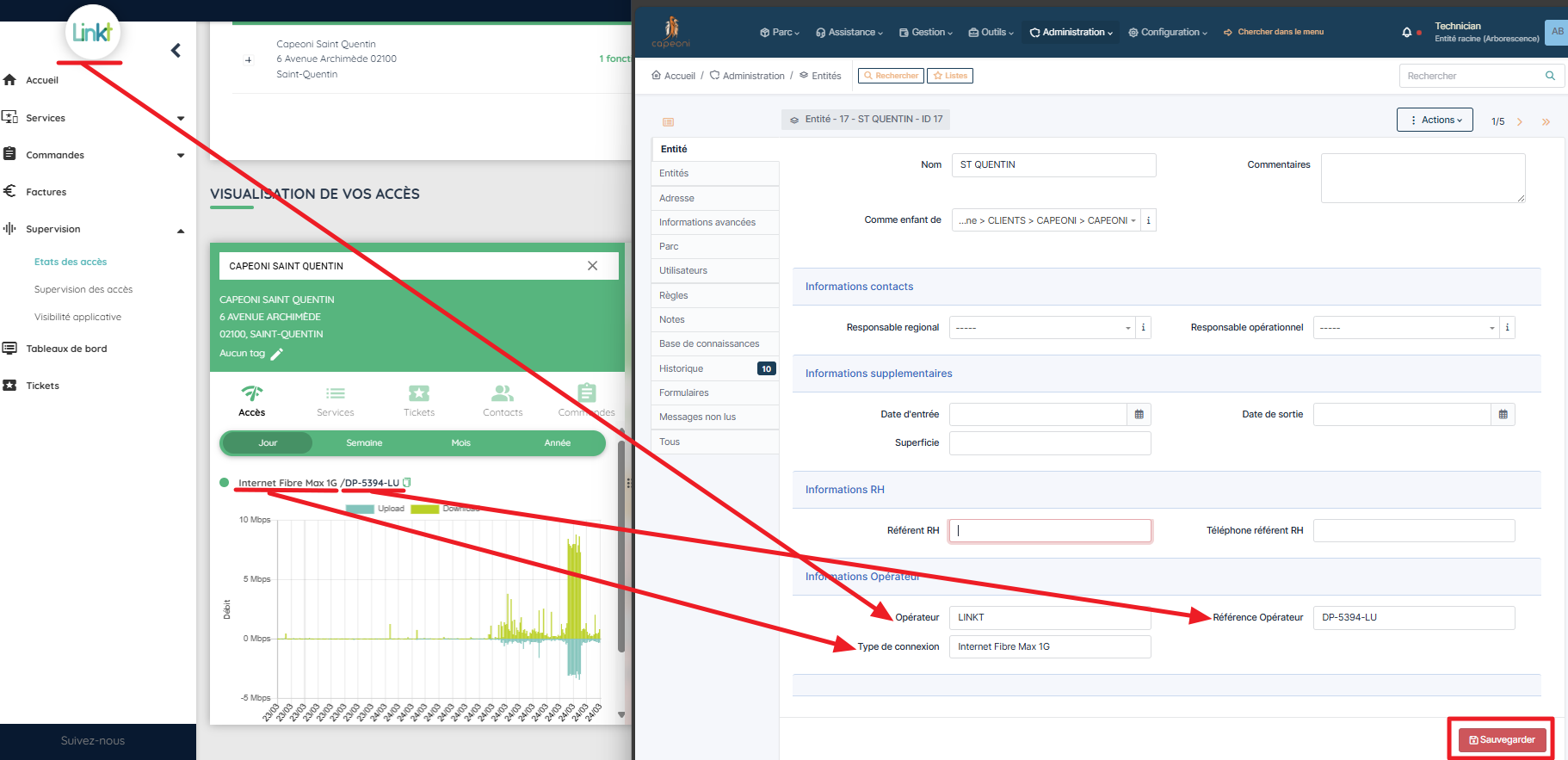
Task: Open Accueil via the home icon in Linkt sidebar
Action: [9, 80]
